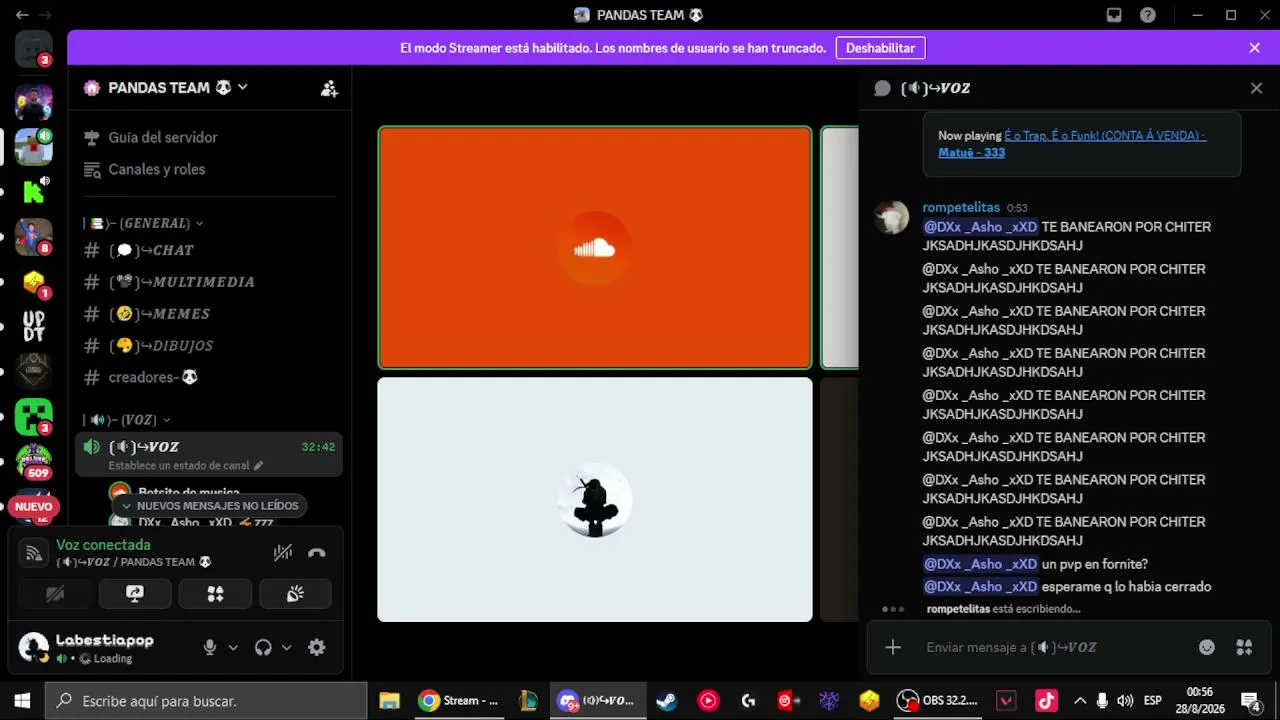This screenshot has width=1280, height=720.
Task: Open the Windows Start menu
Action: click(x=22, y=701)
